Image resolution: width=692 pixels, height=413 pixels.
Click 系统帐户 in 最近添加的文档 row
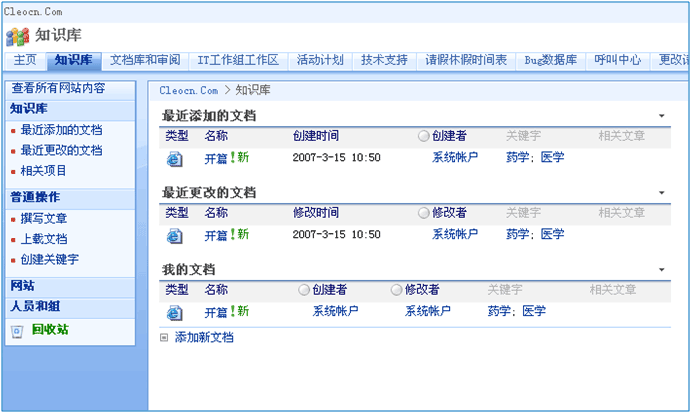click(455, 158)
